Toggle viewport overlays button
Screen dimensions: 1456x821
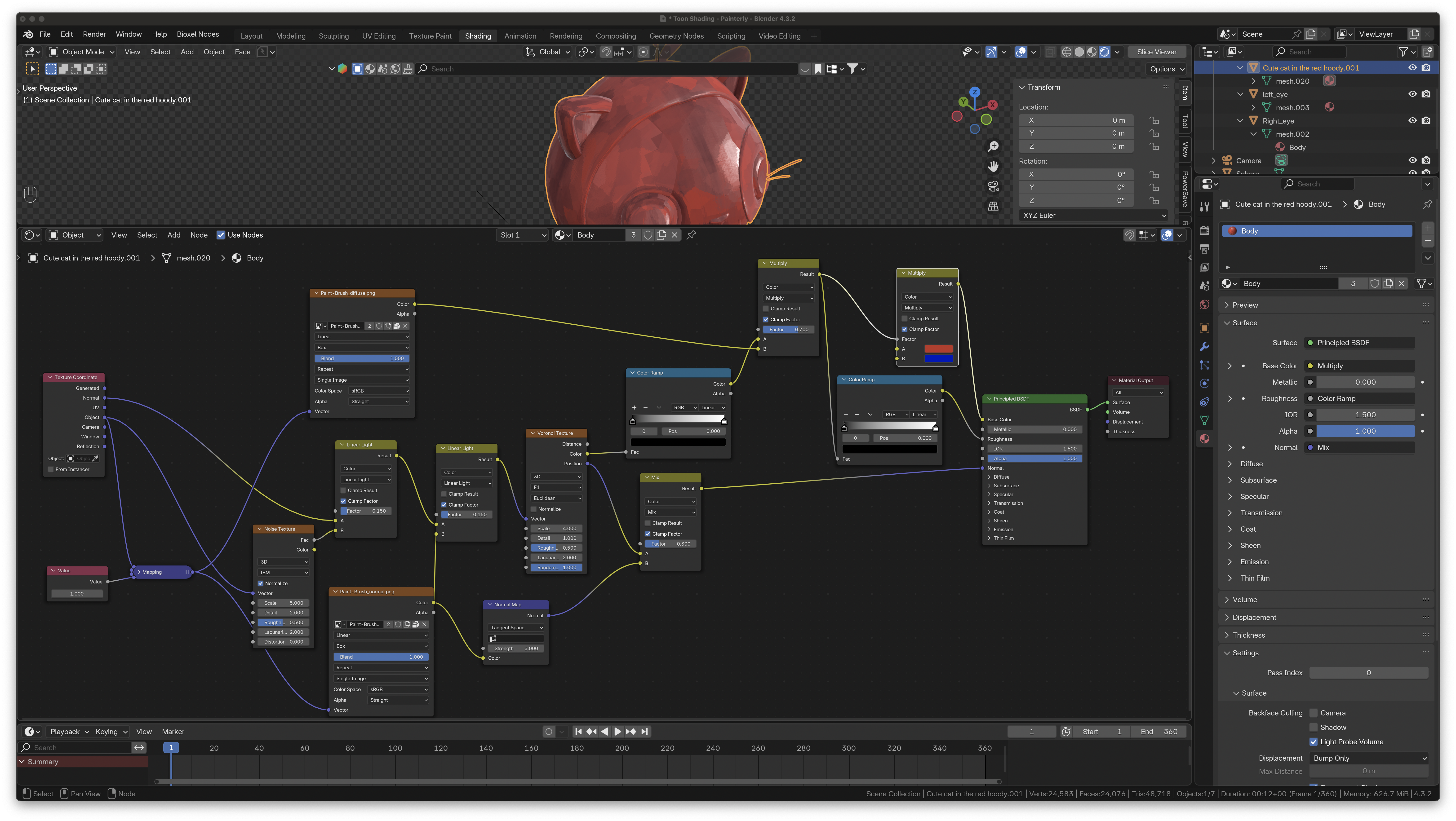coord(1021,52)
